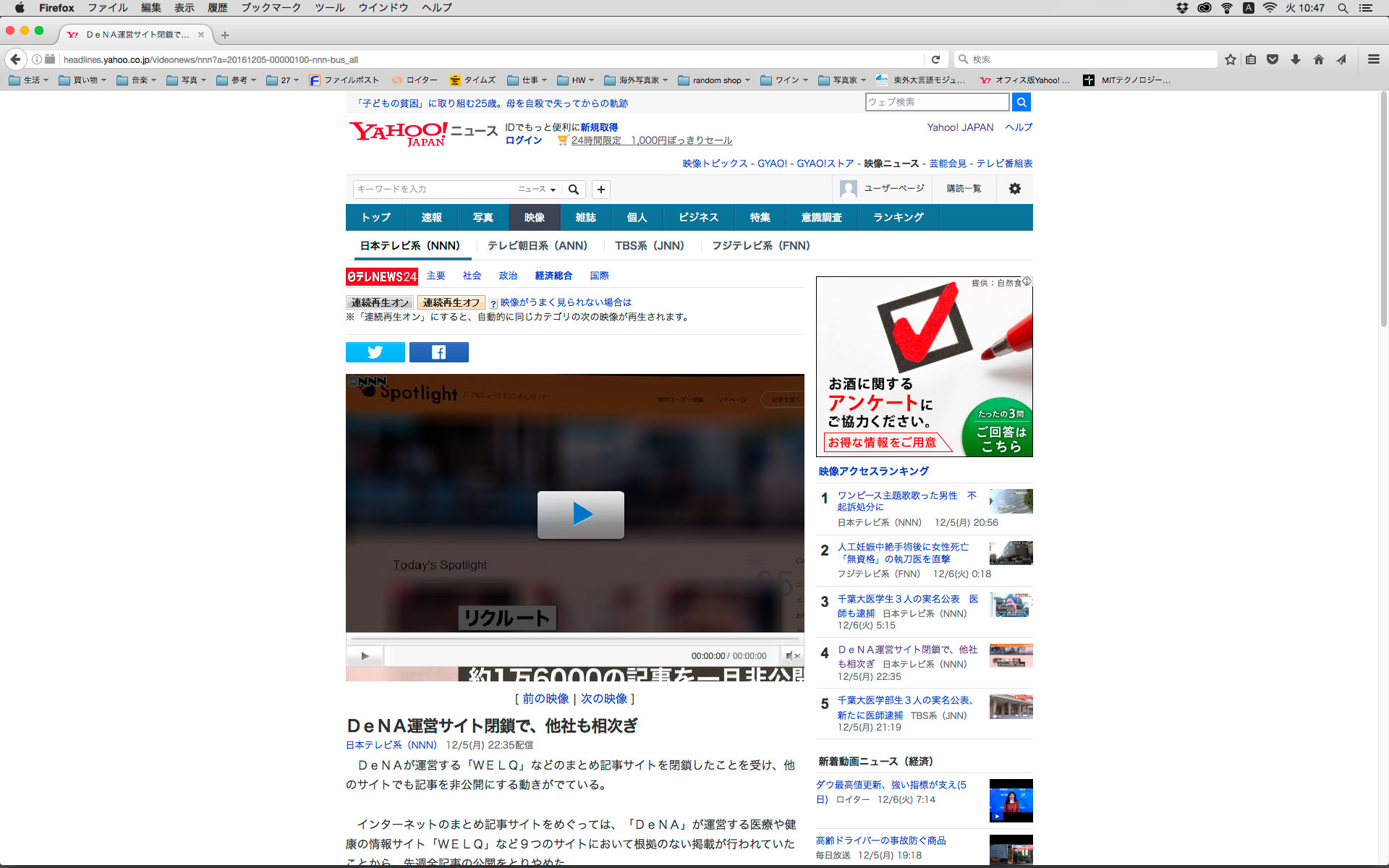
Task: Open the ランキング navigation tab
Action: coord(898,218)
